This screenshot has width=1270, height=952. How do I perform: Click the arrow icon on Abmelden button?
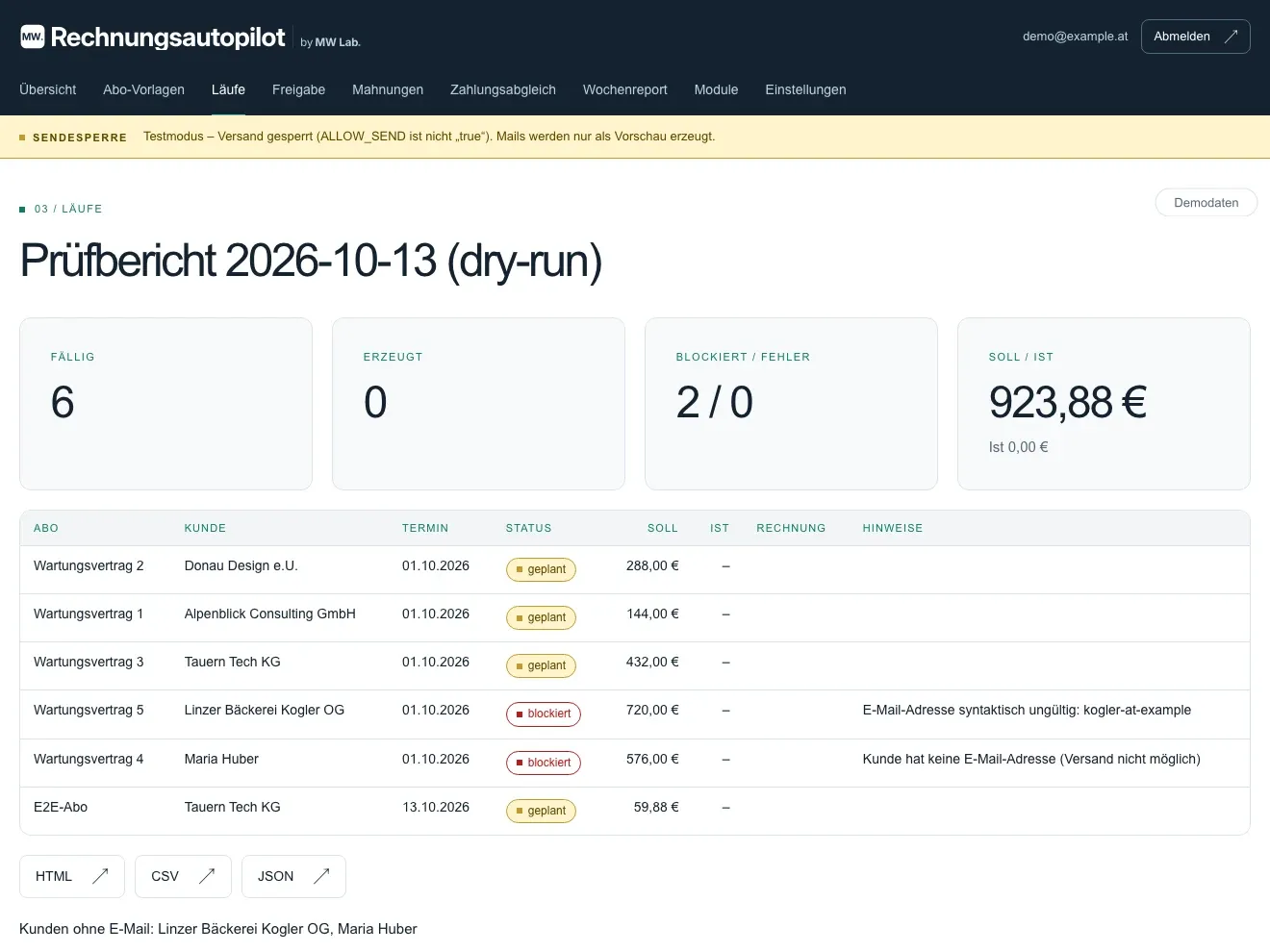(1231, 37)
